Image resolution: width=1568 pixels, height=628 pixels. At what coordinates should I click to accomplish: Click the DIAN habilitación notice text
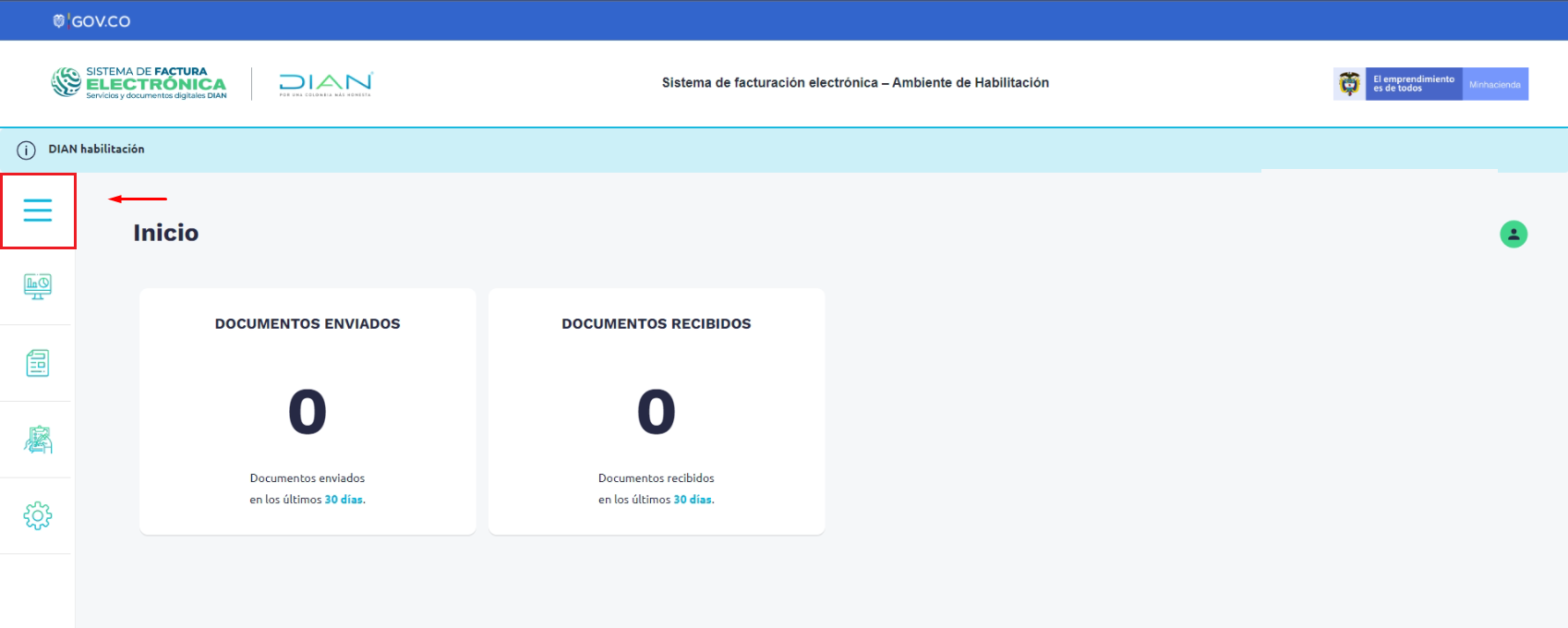click(96, 150)
